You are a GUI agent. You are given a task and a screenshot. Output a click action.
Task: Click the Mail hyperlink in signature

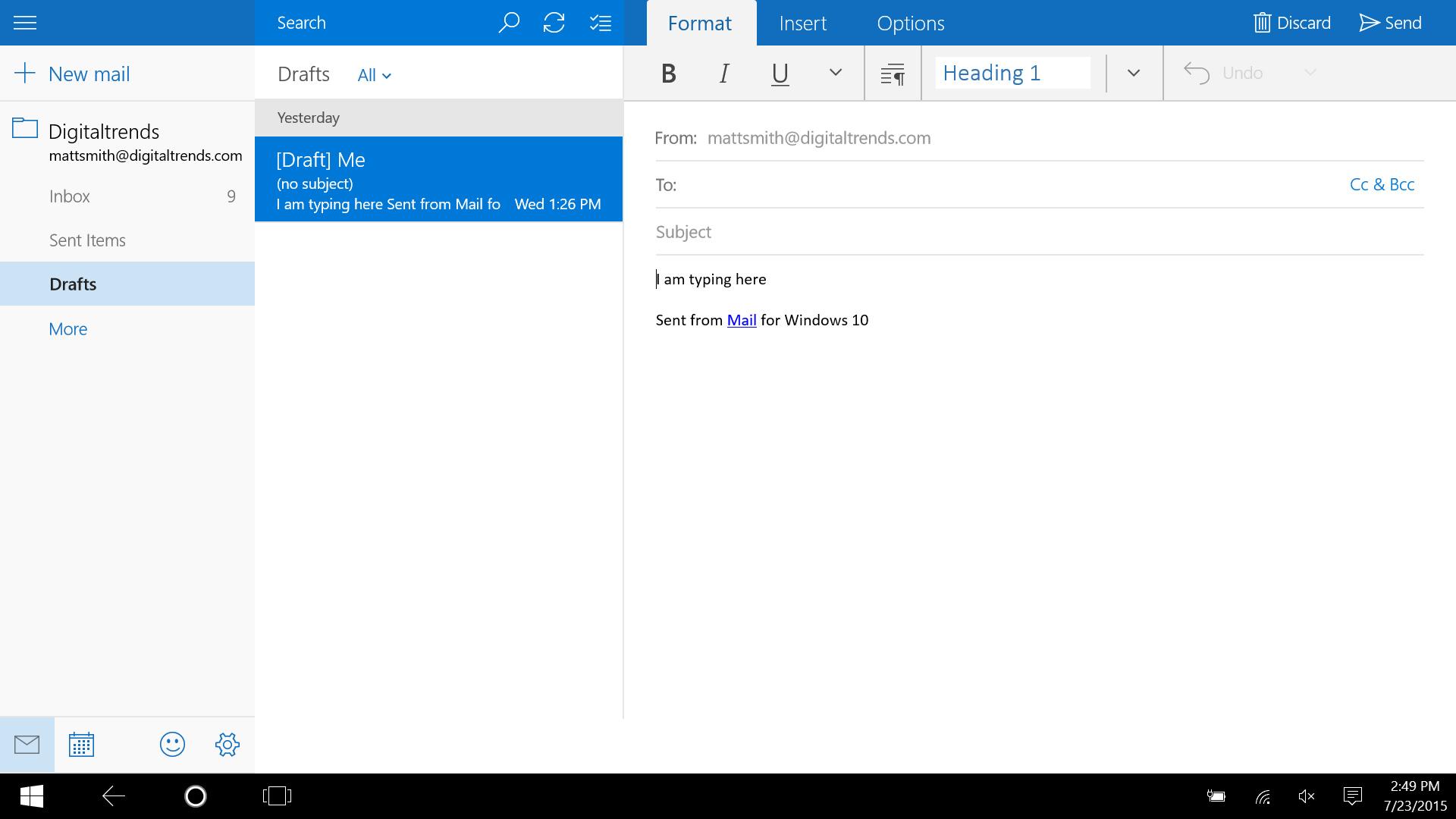click(741, 320)
